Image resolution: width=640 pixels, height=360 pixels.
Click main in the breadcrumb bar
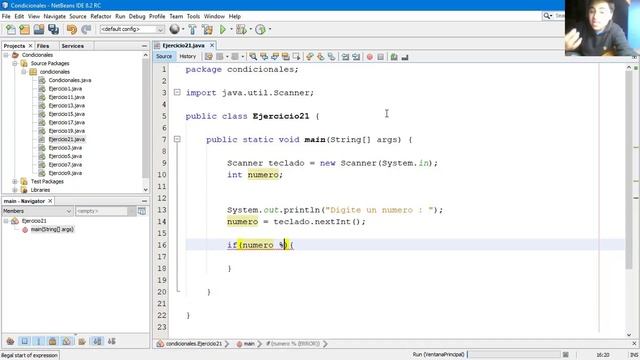pos(249,344)
